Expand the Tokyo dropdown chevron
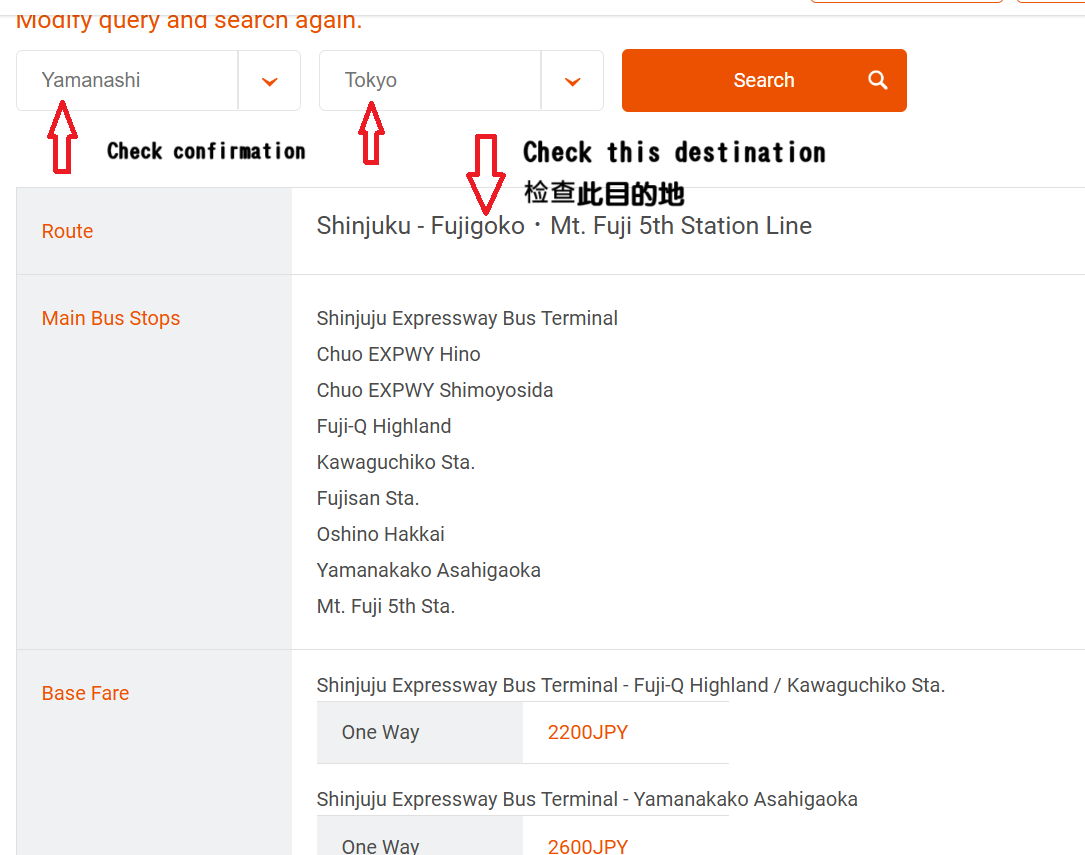The width and height of the screenshot is (1085, 855). (572, 81)
